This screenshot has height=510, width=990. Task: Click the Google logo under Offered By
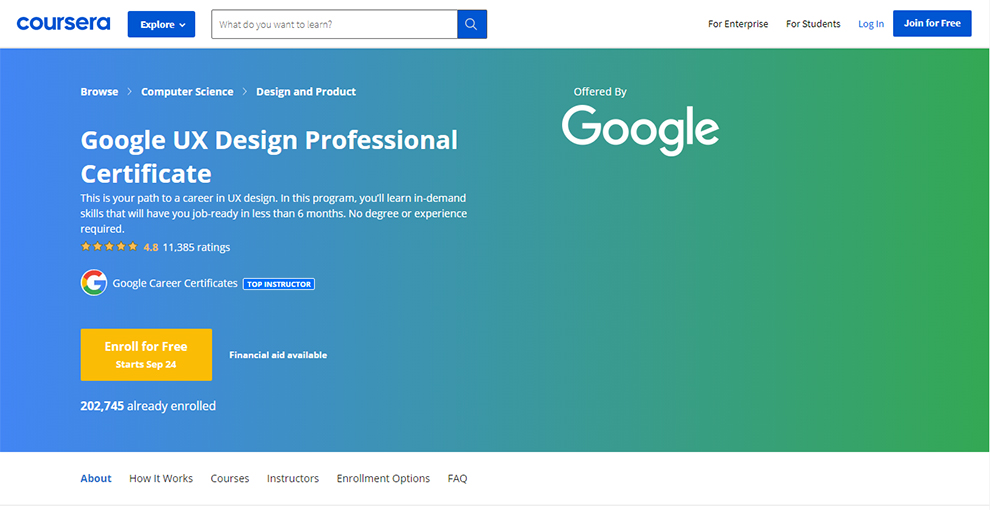point(640,130)
